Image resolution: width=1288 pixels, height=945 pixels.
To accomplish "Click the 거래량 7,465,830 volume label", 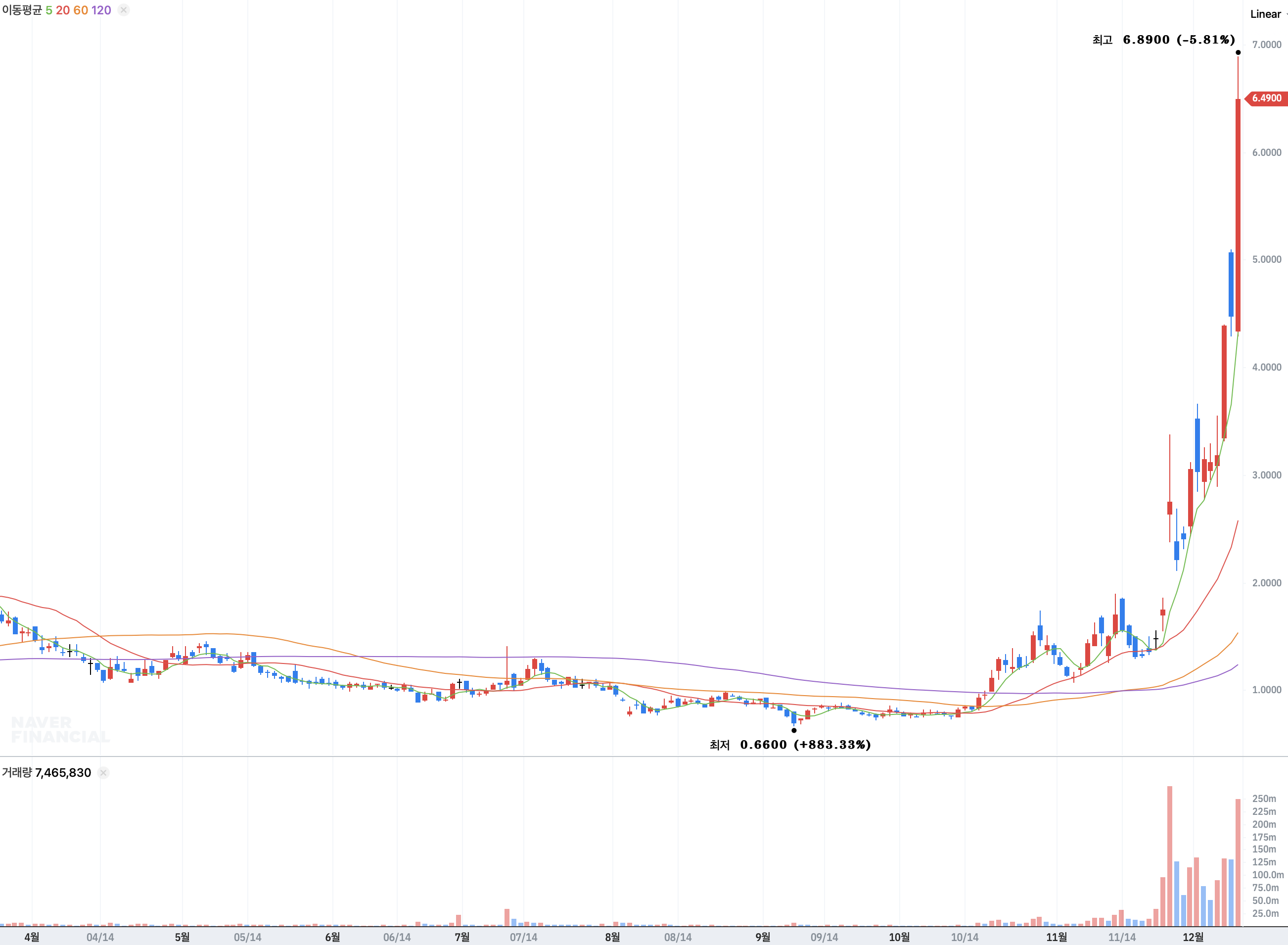I will tap(46, 773).
